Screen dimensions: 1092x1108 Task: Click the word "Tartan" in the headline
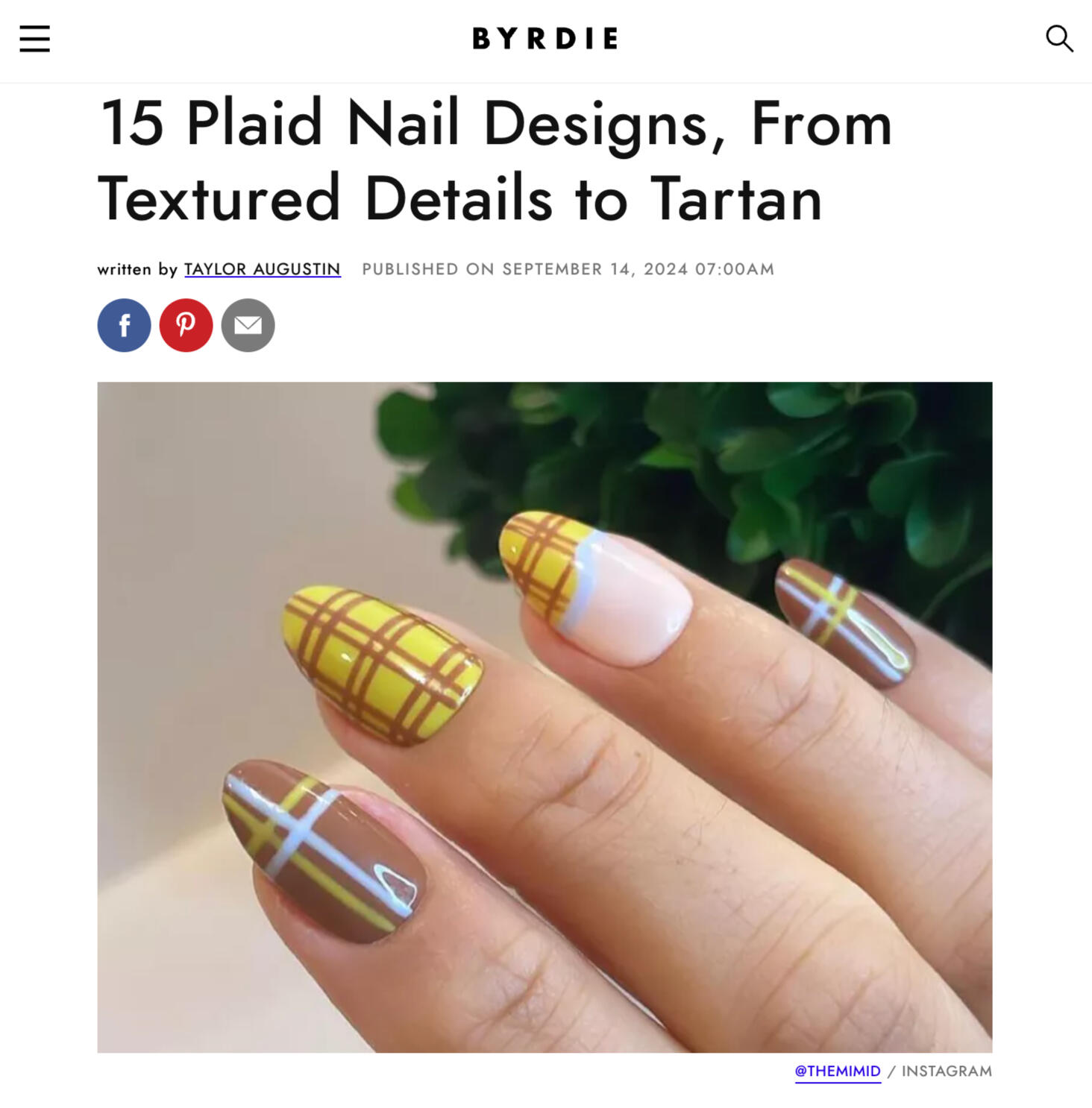[736, 199]
